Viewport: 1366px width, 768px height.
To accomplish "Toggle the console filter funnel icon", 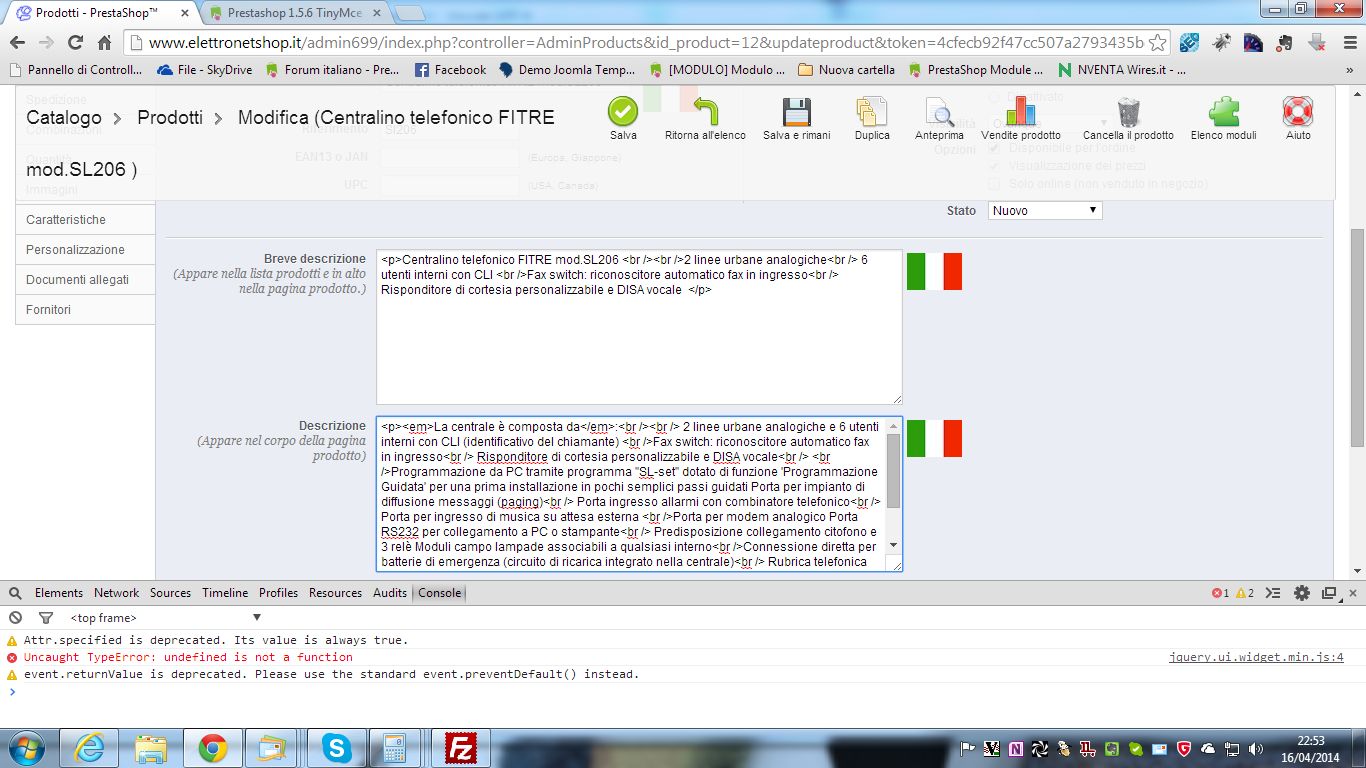I will (45, 618).
